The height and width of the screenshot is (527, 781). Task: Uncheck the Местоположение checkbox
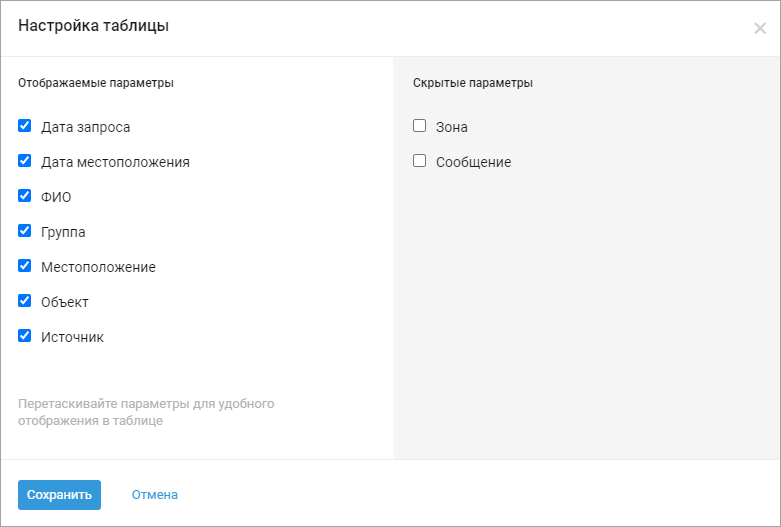pyautogui.click(x=25, y=266)
